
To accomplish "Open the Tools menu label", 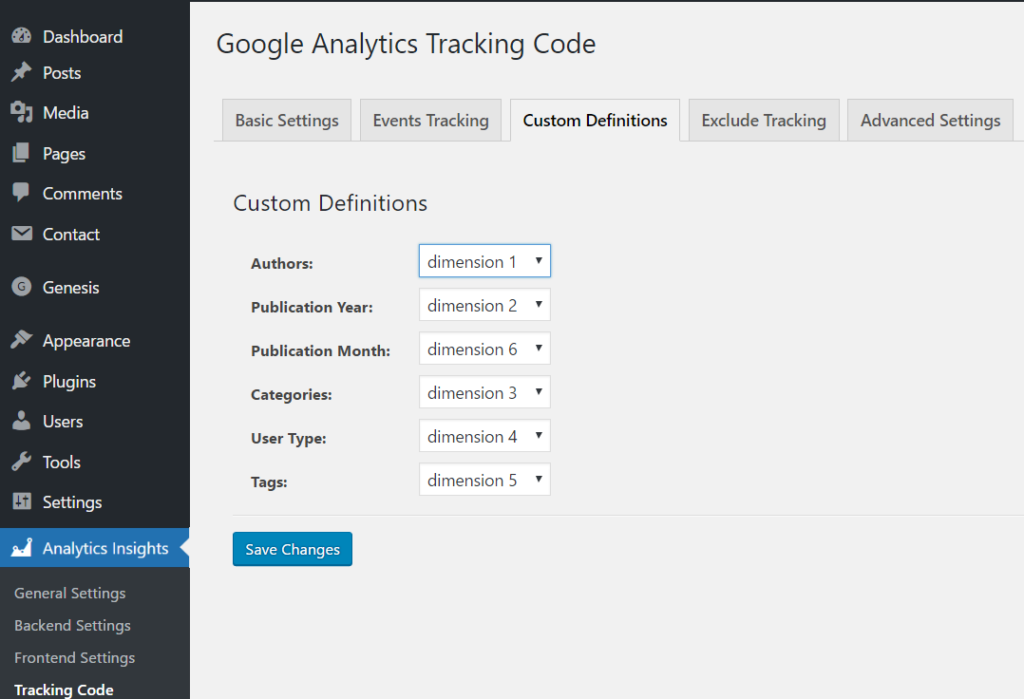I will click(x=61, y=462).
